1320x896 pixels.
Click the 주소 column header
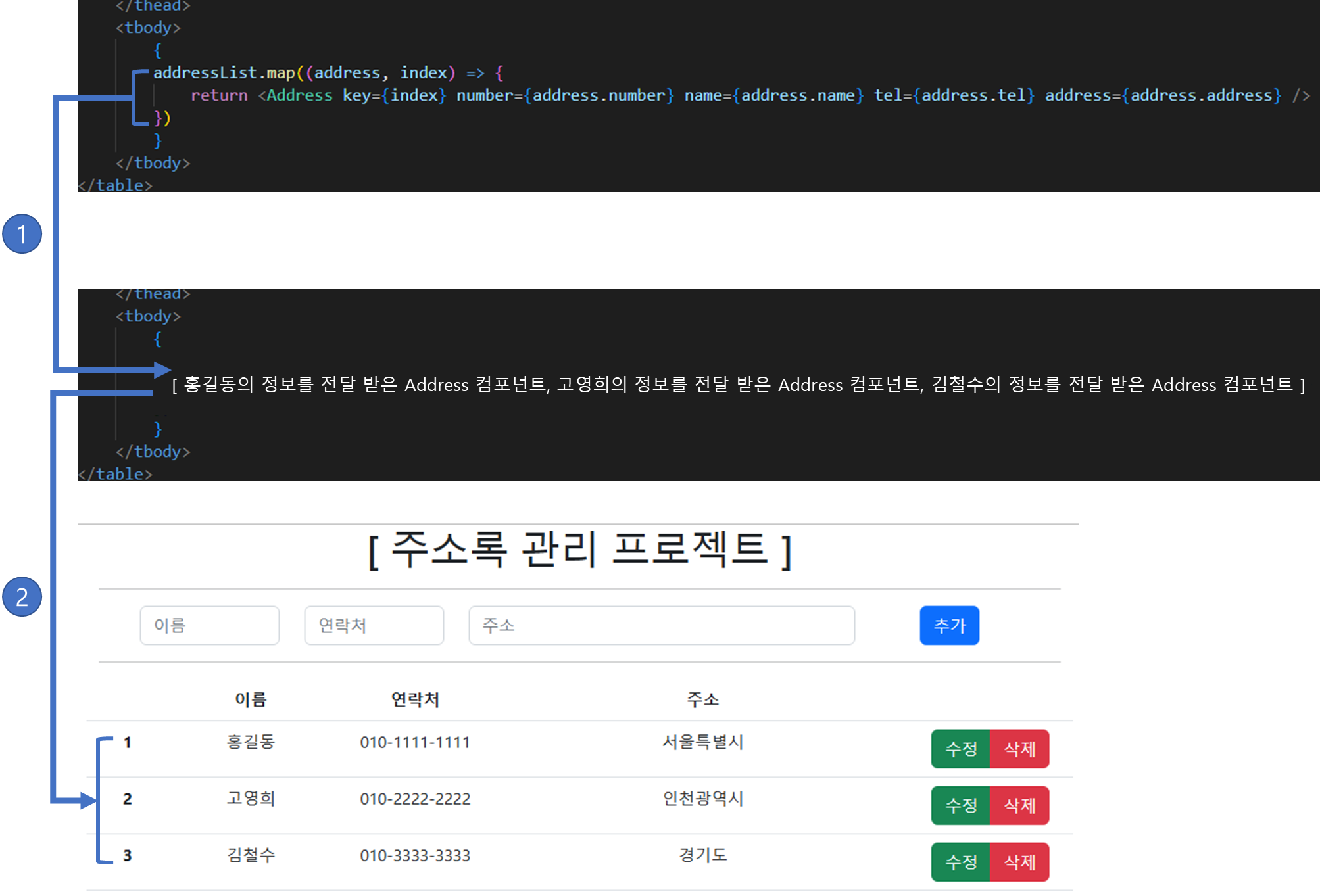[702, 699]
